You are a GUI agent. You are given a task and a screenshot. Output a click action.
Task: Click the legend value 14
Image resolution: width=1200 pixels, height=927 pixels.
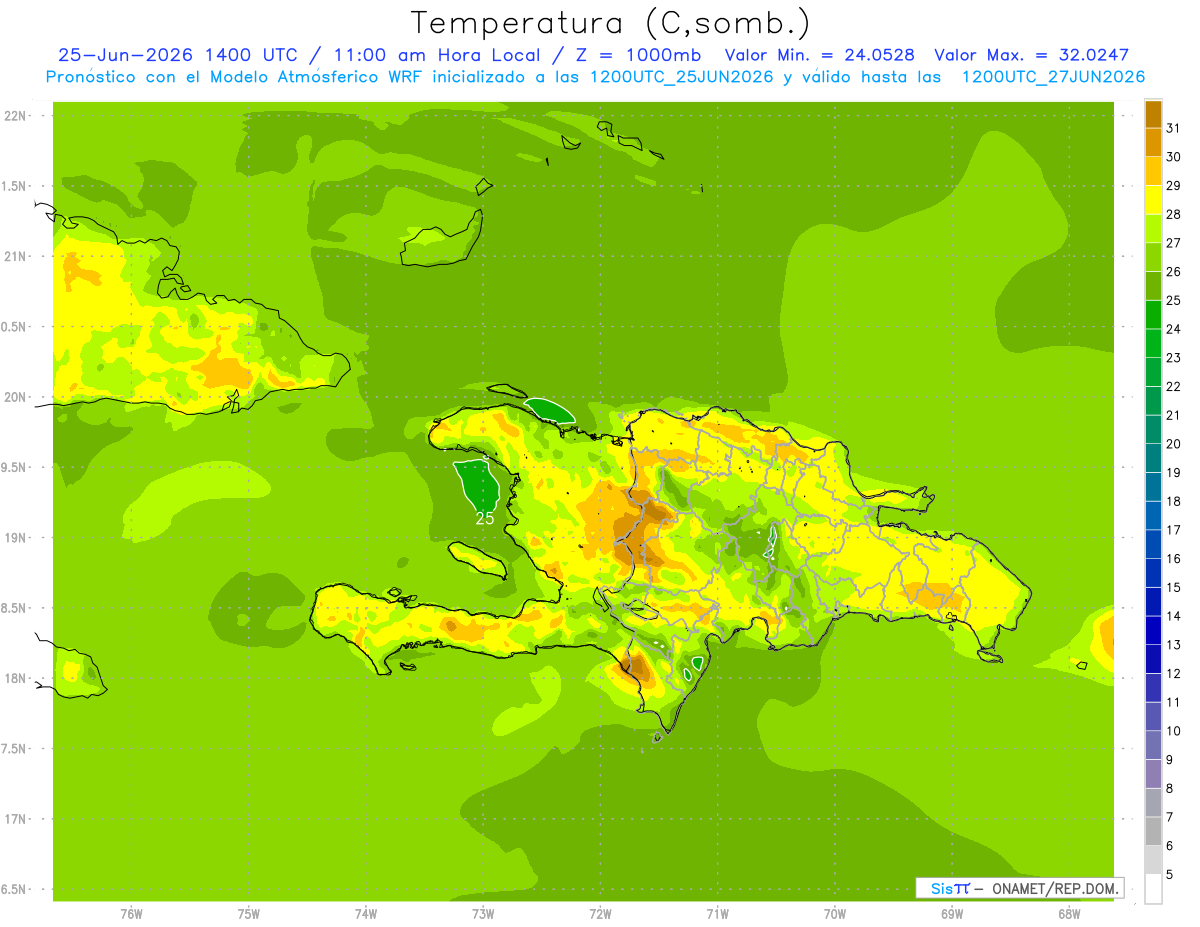(x=1174, y=616)
